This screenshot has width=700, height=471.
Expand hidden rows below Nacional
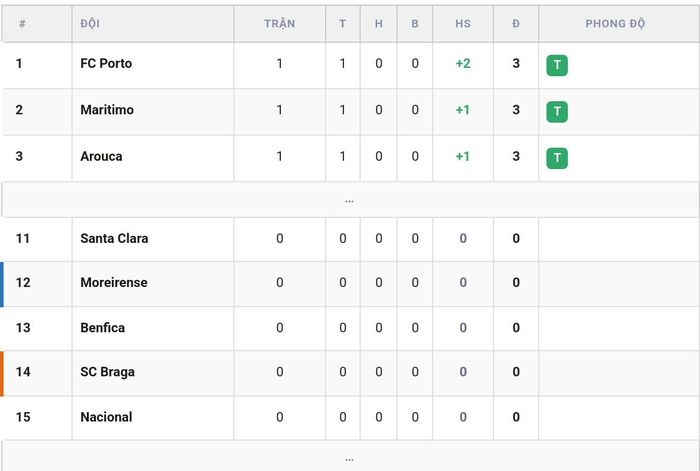pos(350,456)
